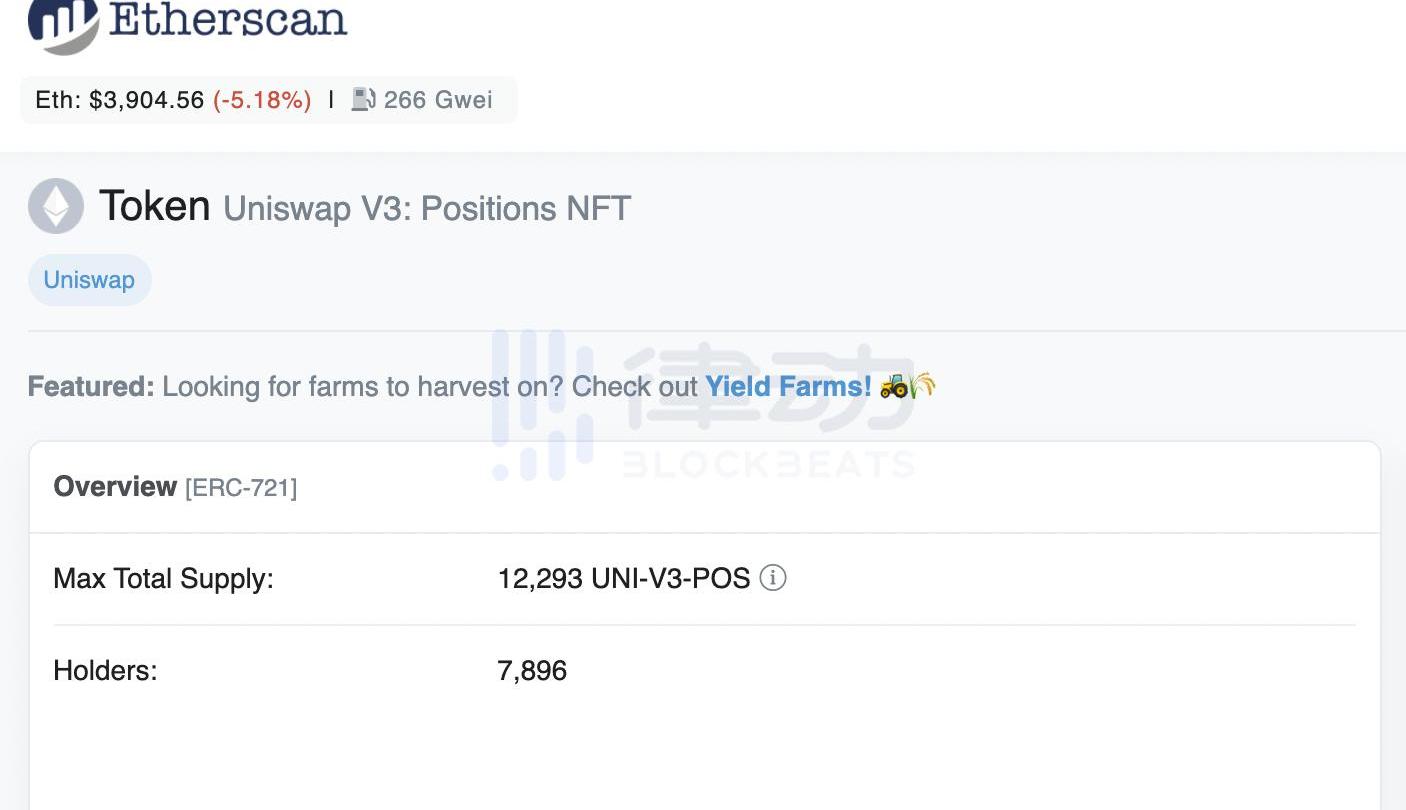The image size is (1406, 810).
Task: Click the Eth price $3,904.56
Action: coord(146,100)
